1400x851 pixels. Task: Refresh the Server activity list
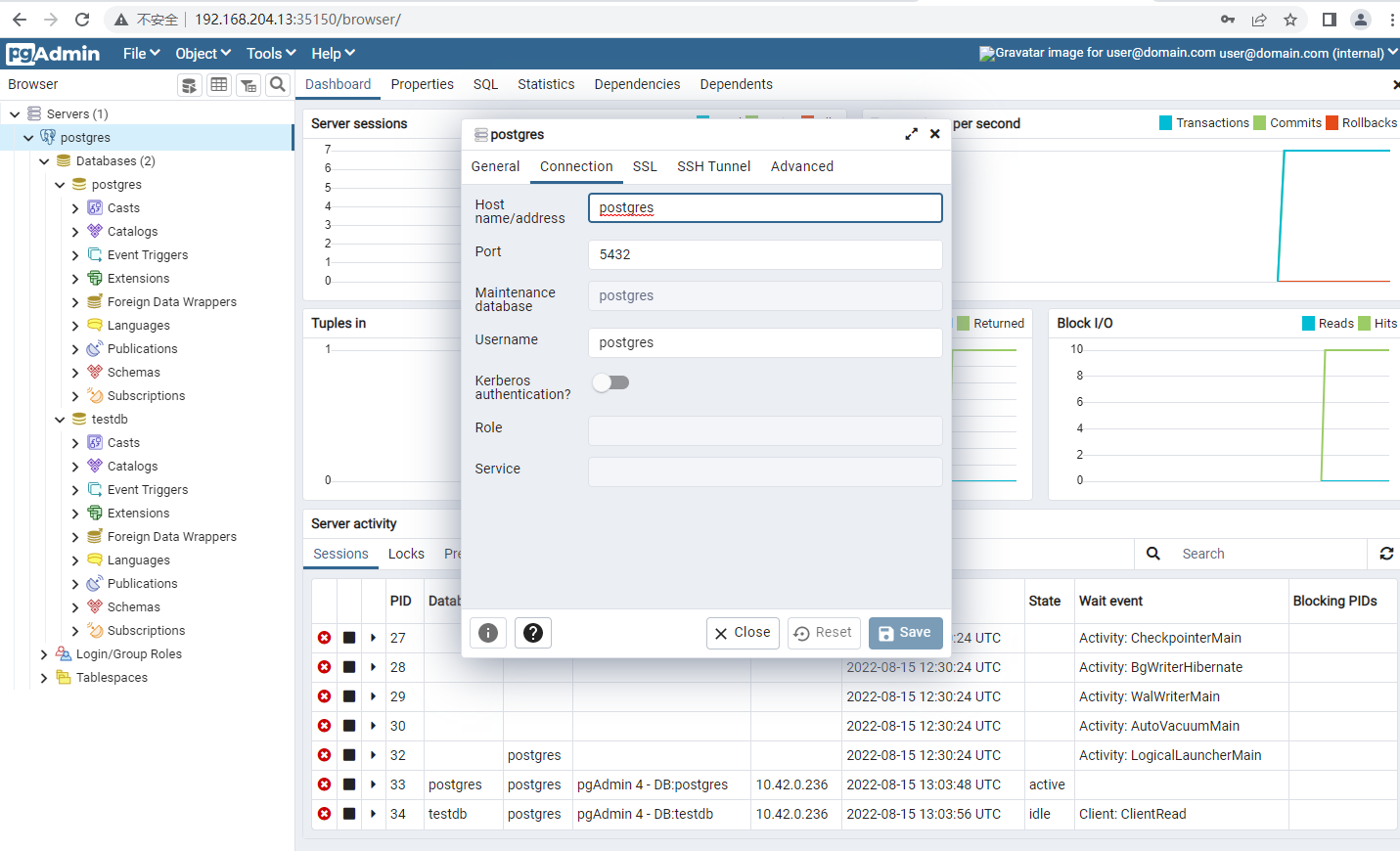pos(1386,554)
